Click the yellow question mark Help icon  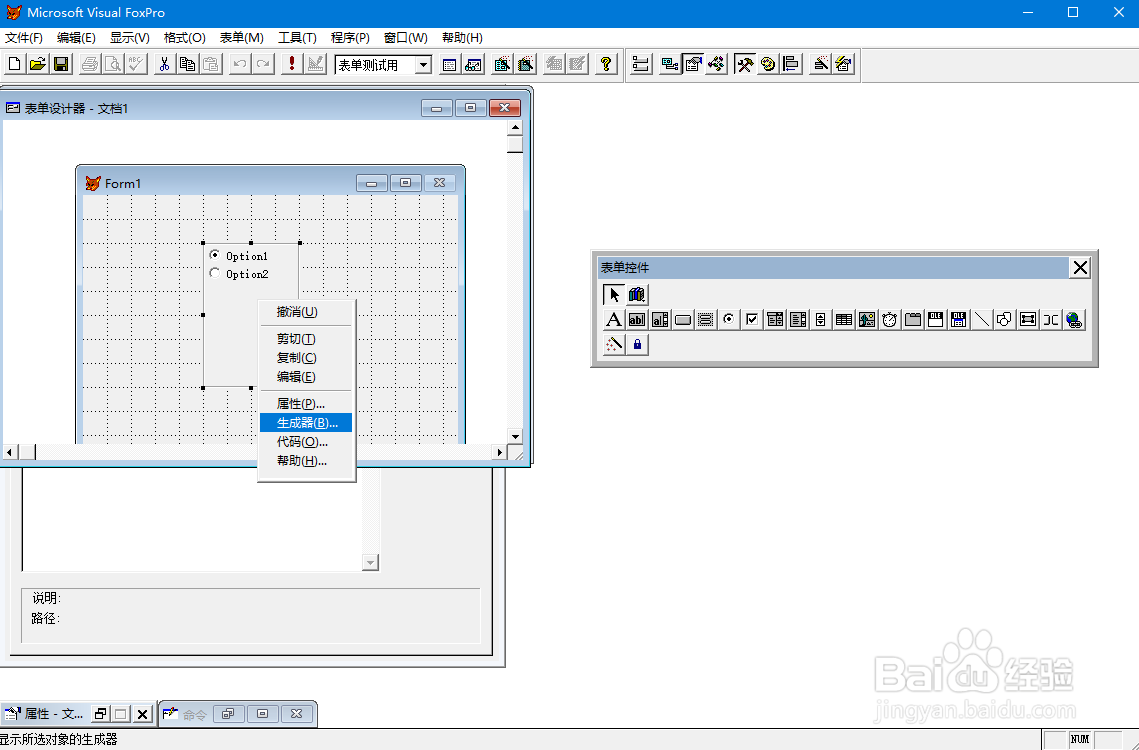[606, 64]
